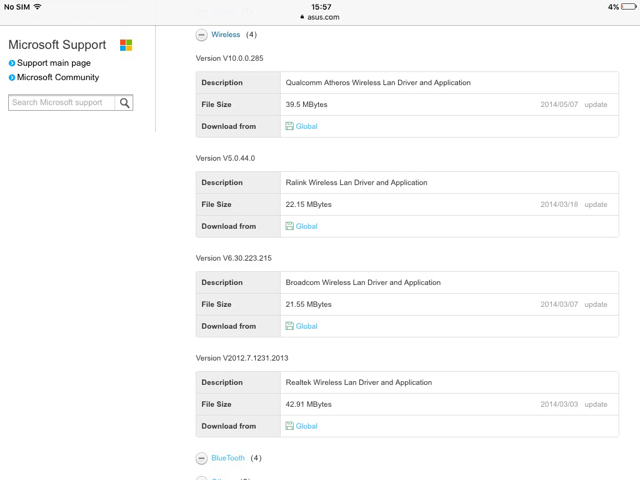Select text Version V6.30.223.215
This screenshot has width=640, height=480.
click(233, 258)
